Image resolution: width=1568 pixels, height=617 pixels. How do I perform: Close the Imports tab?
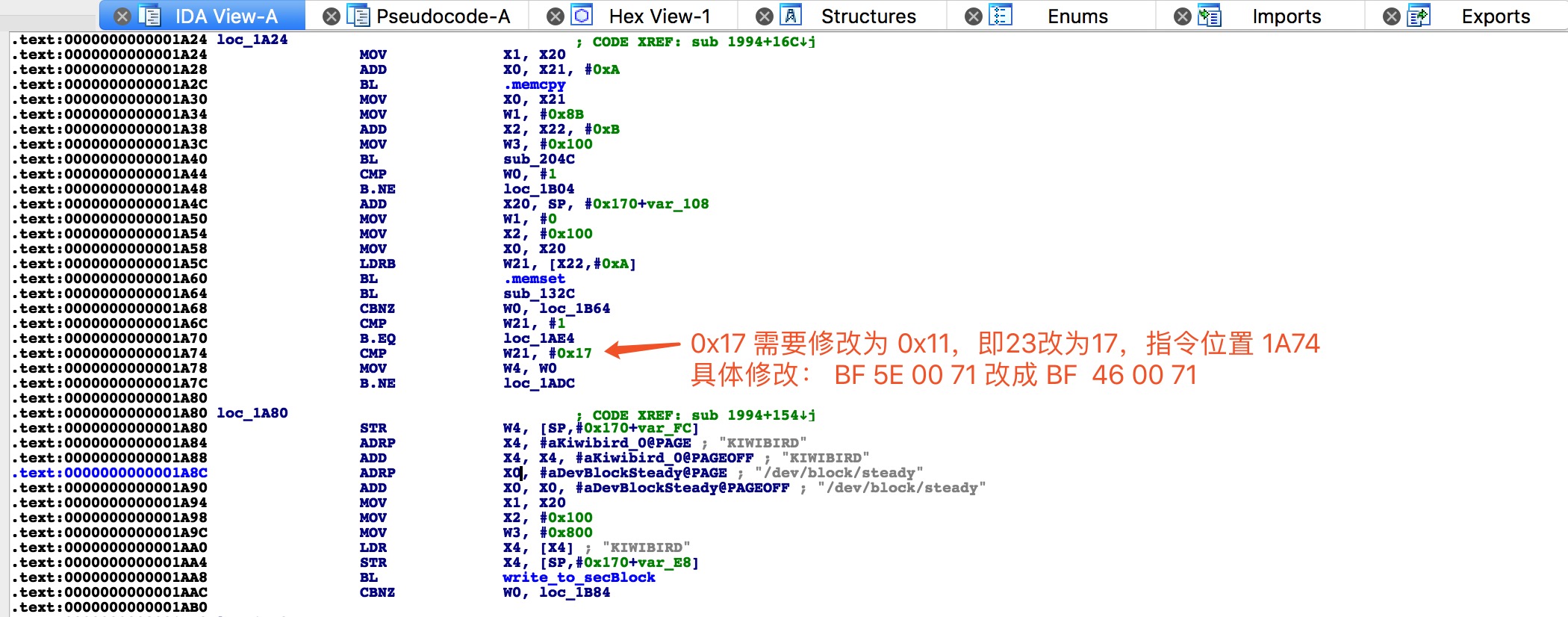click(x=1183, y=16)
